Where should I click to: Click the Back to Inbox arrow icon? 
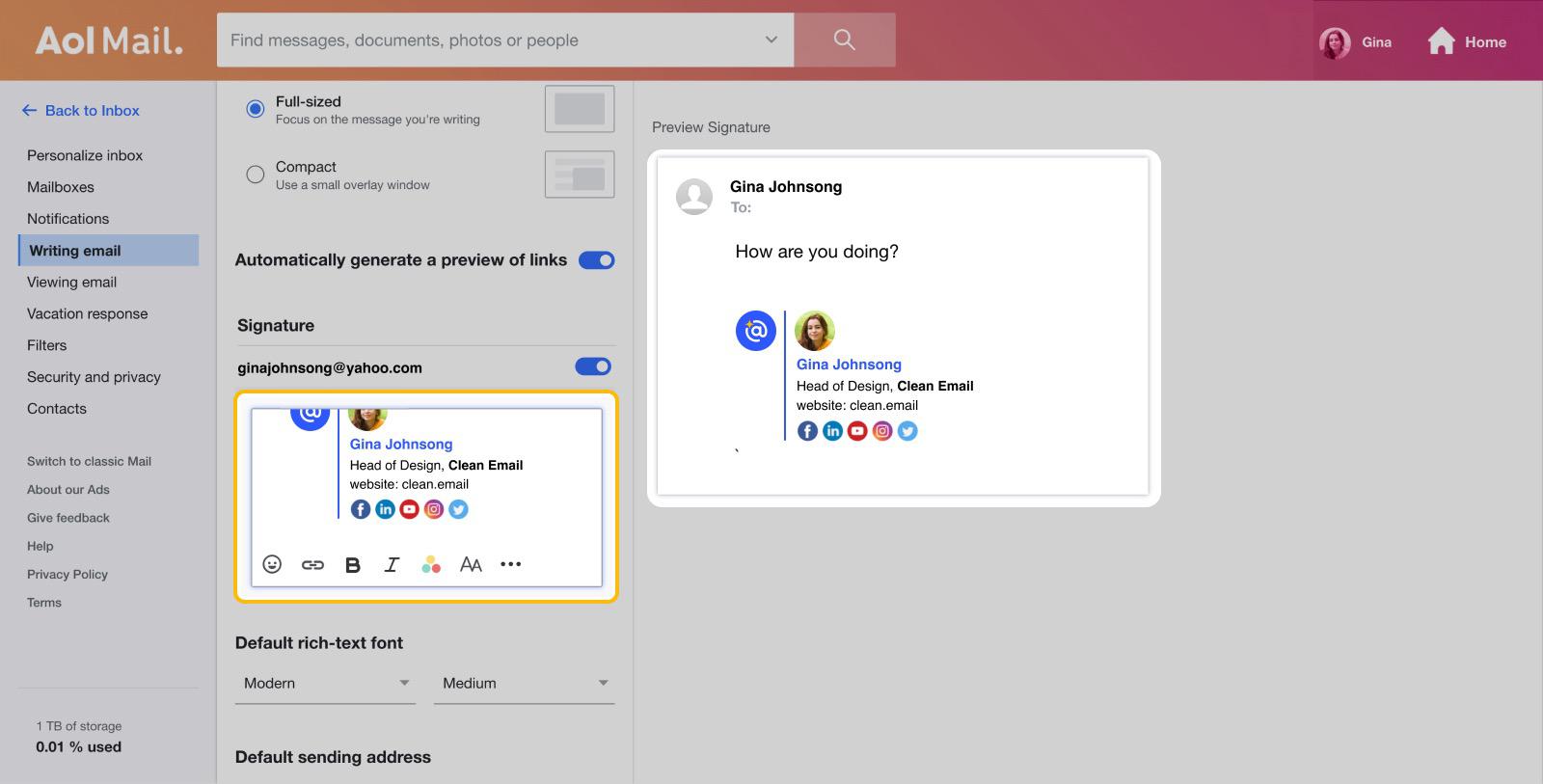click(x=29, y=111)
